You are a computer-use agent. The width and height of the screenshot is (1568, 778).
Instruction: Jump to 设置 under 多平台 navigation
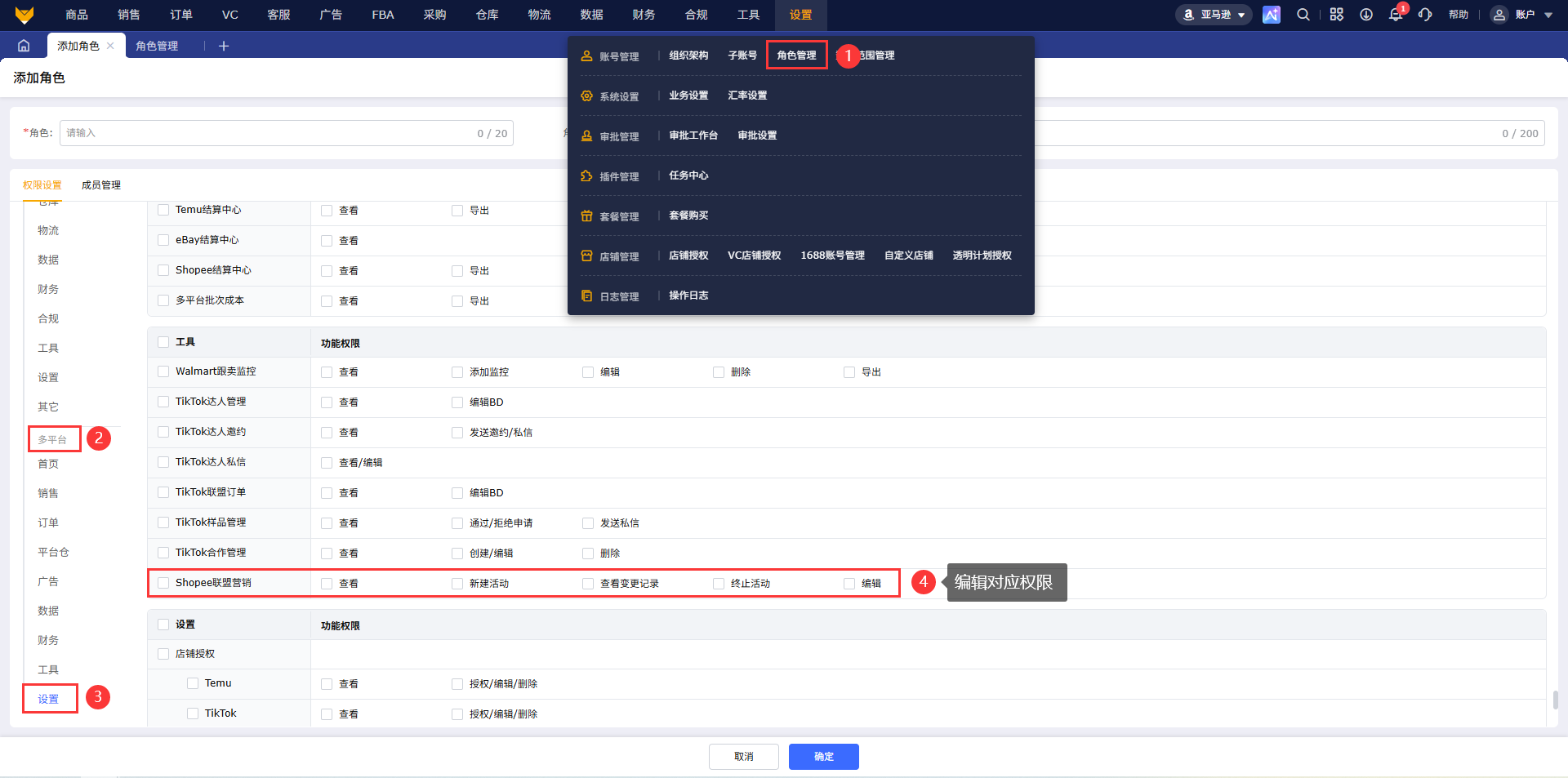(49, 699)
